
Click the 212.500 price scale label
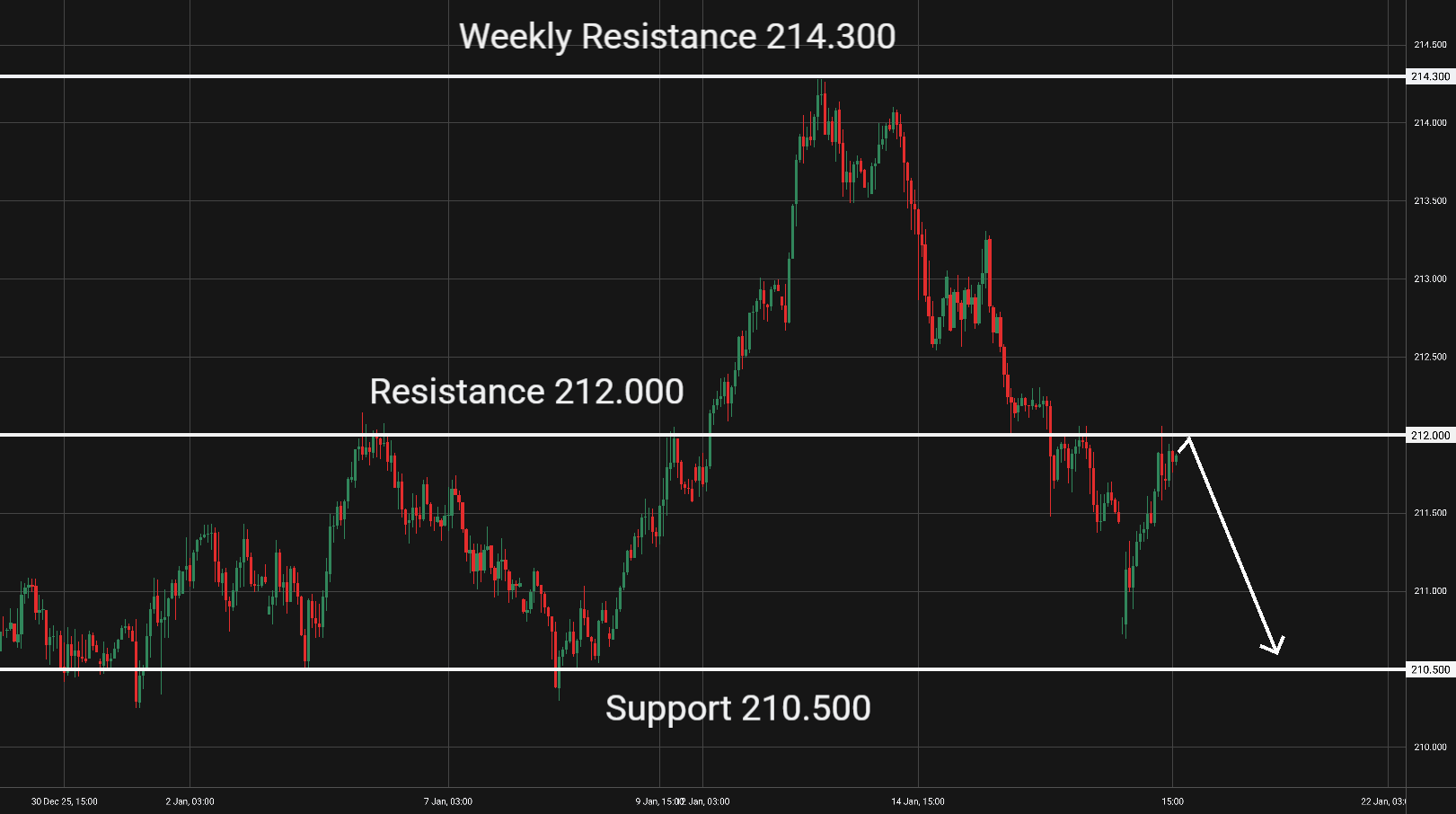coord(1430,358)
